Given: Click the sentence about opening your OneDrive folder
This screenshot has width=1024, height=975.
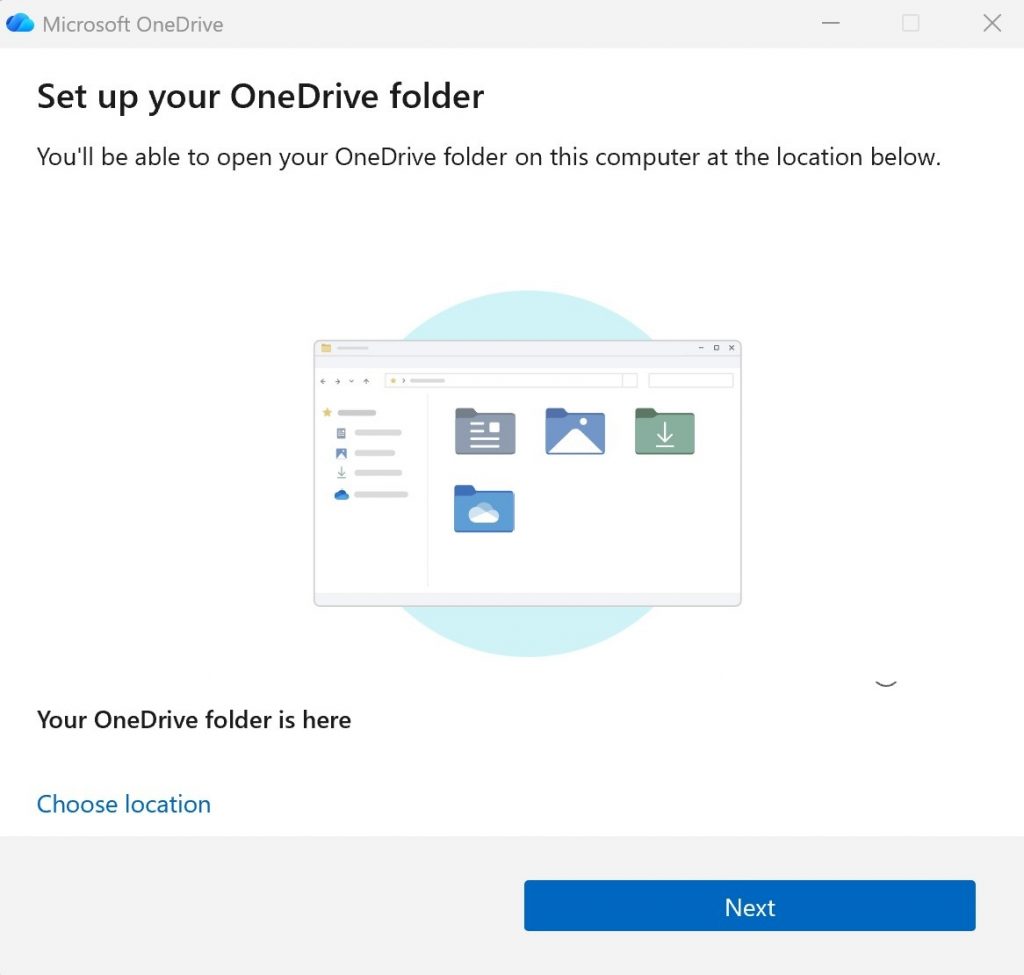Looking at the screenshot, I should pyautogui.click(x=488, y=157).
